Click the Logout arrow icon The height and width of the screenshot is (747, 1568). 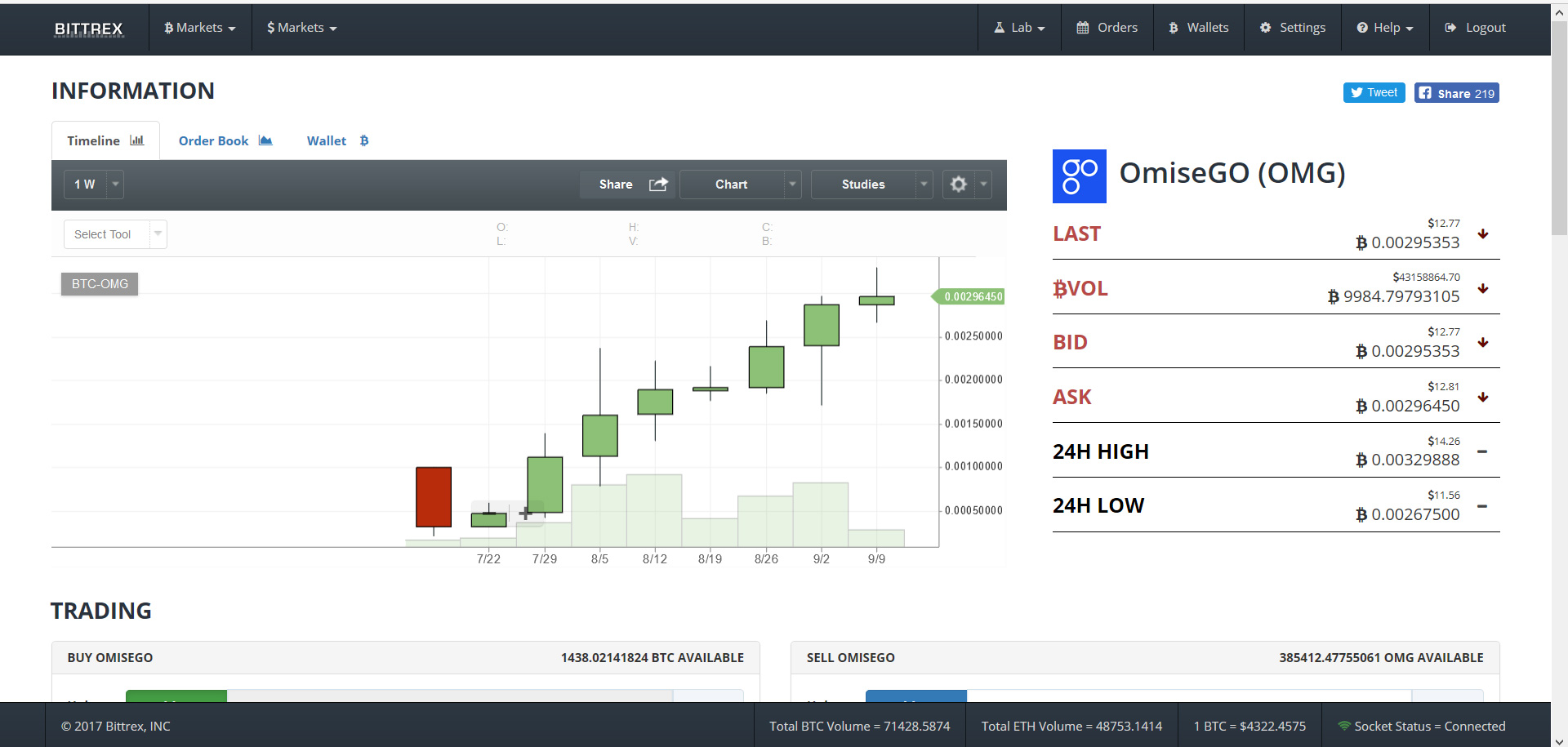(1450, 28)
